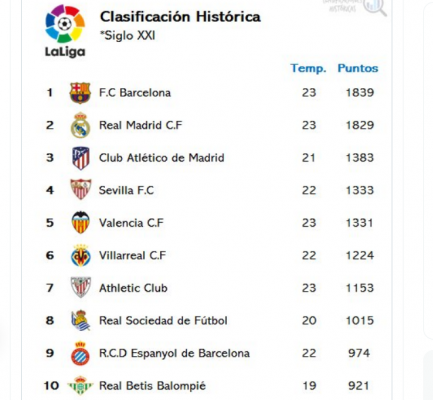Viewport: 433px width, 400px height.
Task: Click Barcelona's 1839 points value
Action: (360, 93)
